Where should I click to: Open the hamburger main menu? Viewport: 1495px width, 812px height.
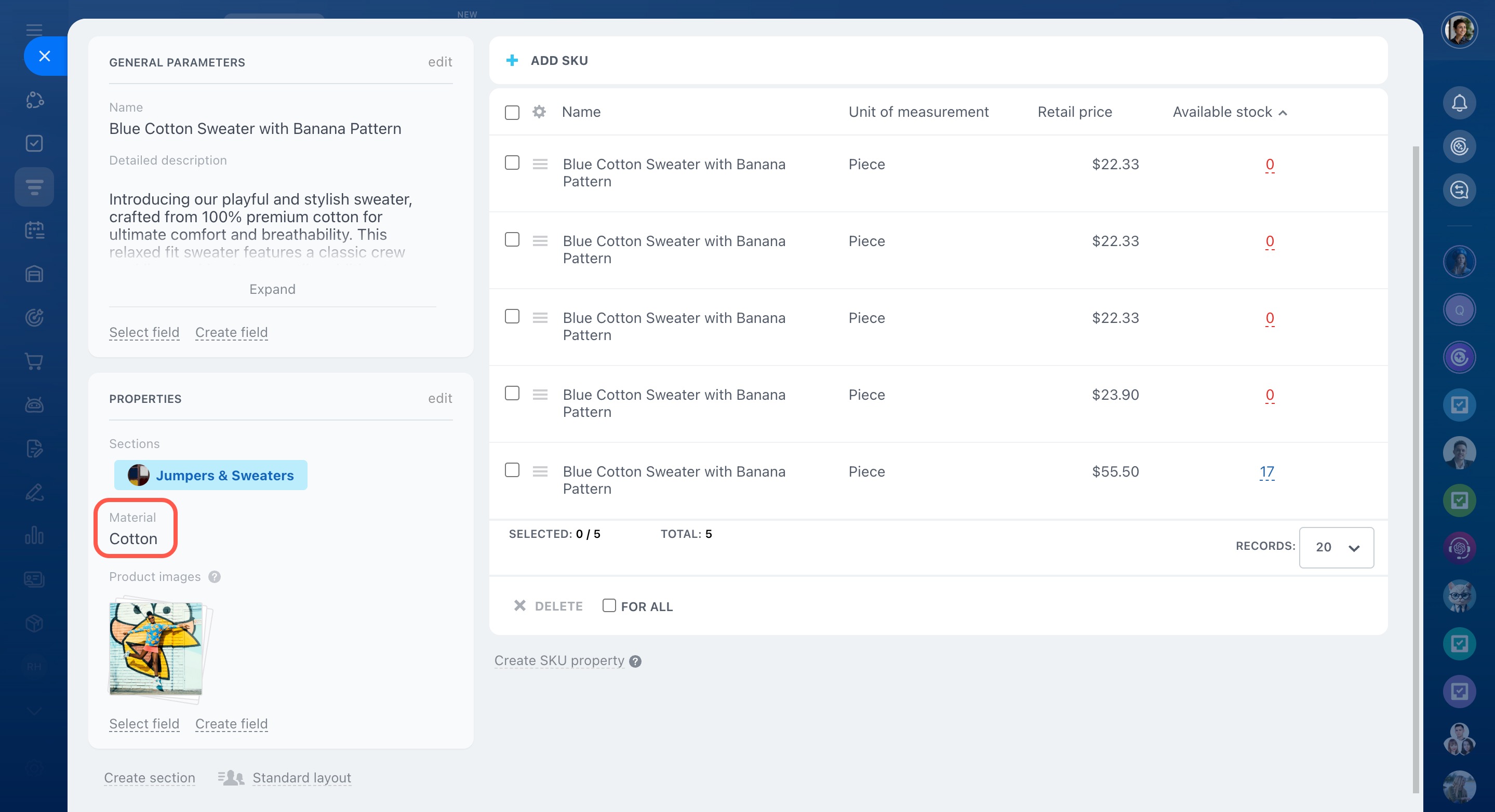(x=34, y=30)
